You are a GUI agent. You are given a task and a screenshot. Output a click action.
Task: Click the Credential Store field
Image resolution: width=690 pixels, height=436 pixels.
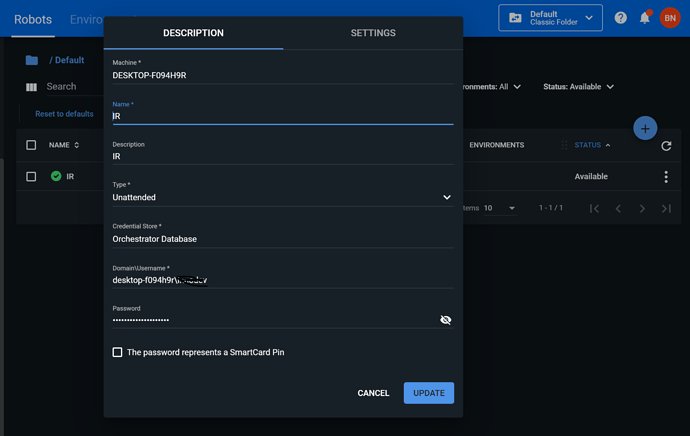(283, 239)
